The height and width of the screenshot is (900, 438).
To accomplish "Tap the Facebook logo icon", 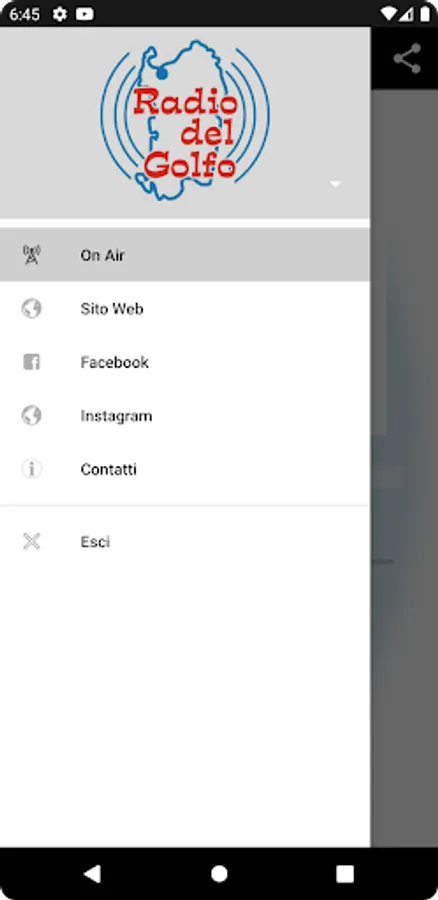I will tap(32, 362).
